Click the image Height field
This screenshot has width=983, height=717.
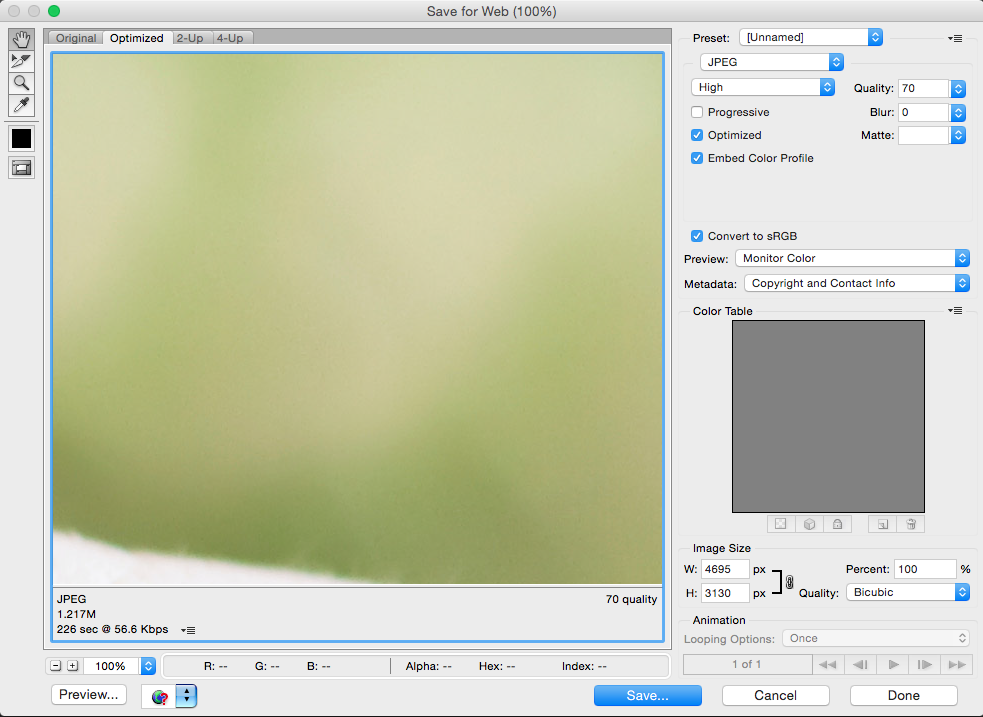coord(725,593)
